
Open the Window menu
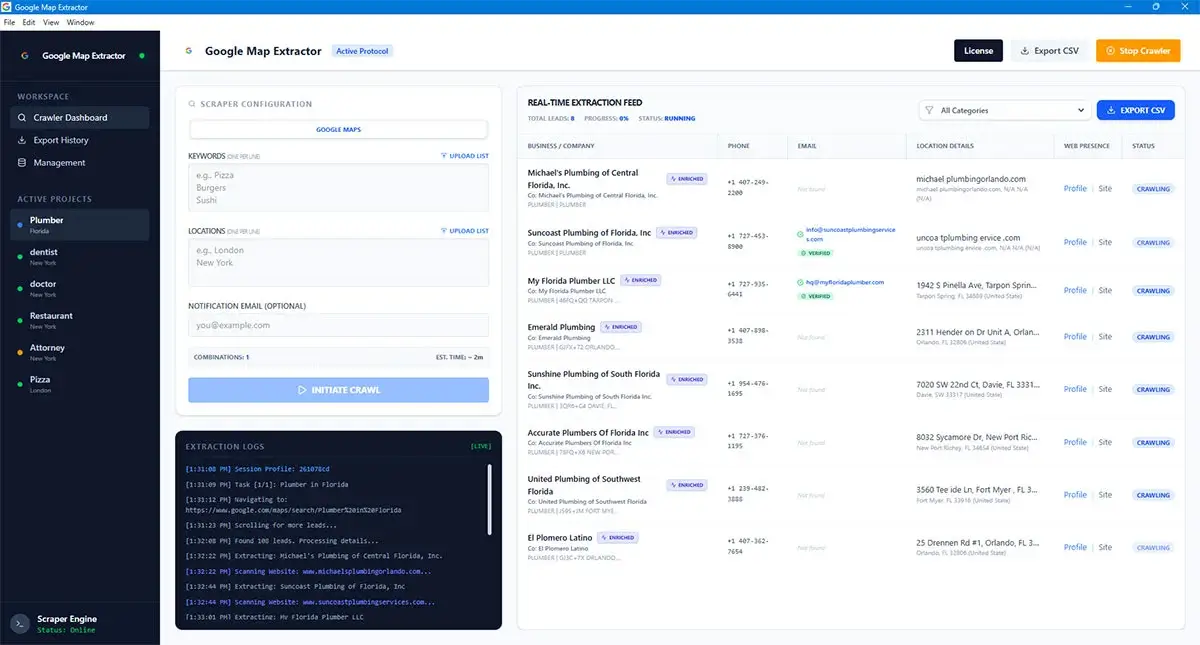point(81,22)
